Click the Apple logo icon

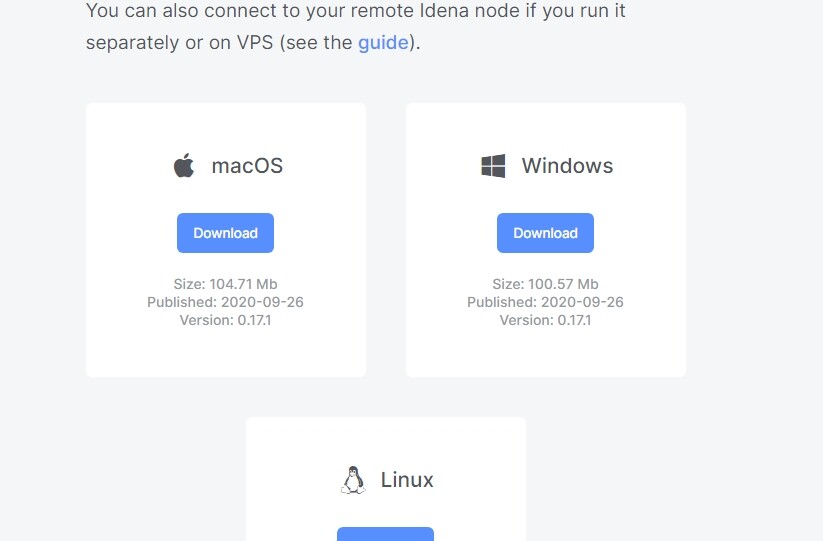point(184,166)
